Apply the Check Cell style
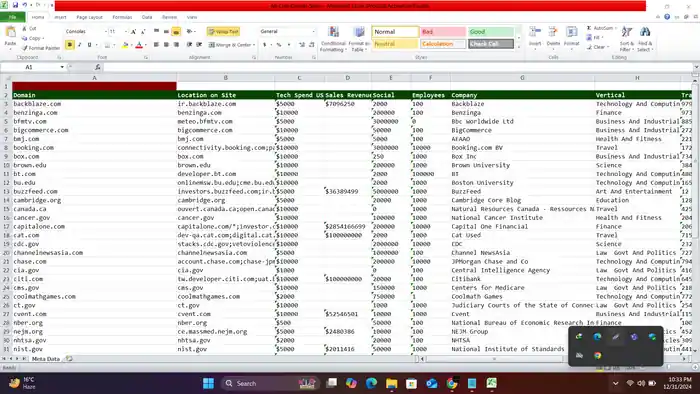The height and width of the screenshot is (394, 700). (x=491, y=44)
